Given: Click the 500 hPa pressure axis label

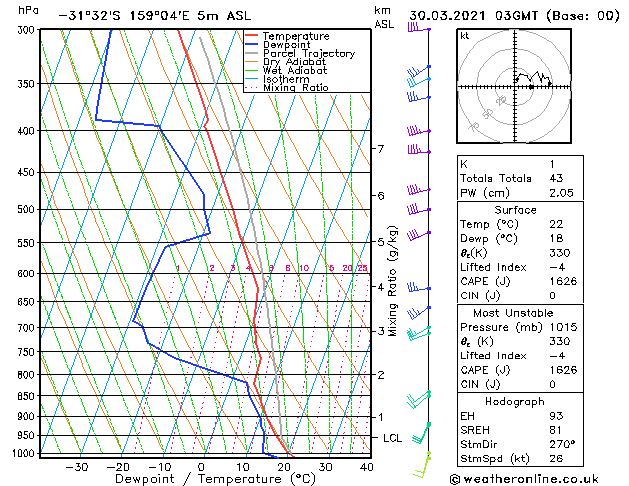Looking at the screenshot, I should click(26, 209).
